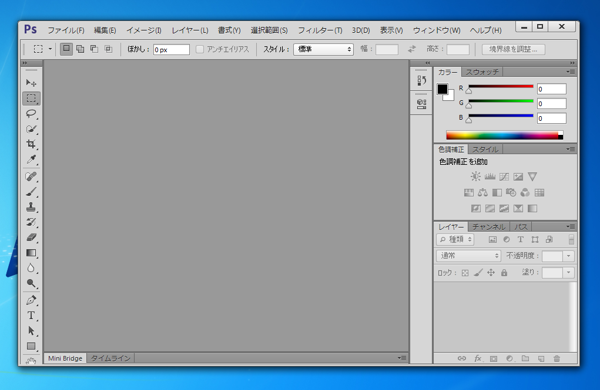The height and width of the screenshot is (390, 600).
Task: Enable the アンチエイリアス checkbox
Action: (x=199, y=49)
